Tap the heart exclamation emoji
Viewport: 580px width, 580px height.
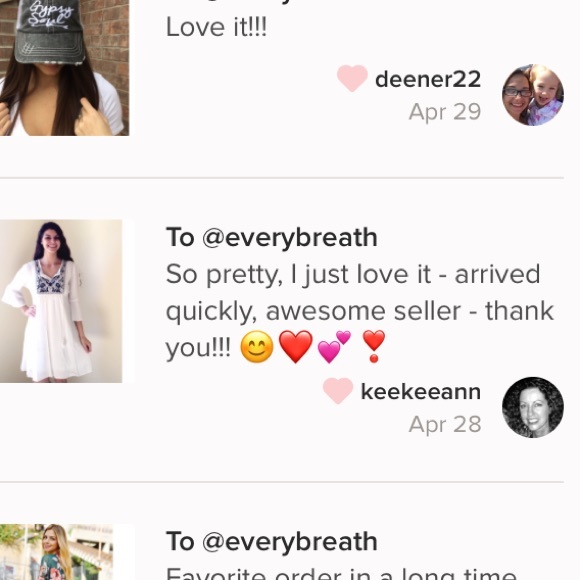click(x=374, y=347)
